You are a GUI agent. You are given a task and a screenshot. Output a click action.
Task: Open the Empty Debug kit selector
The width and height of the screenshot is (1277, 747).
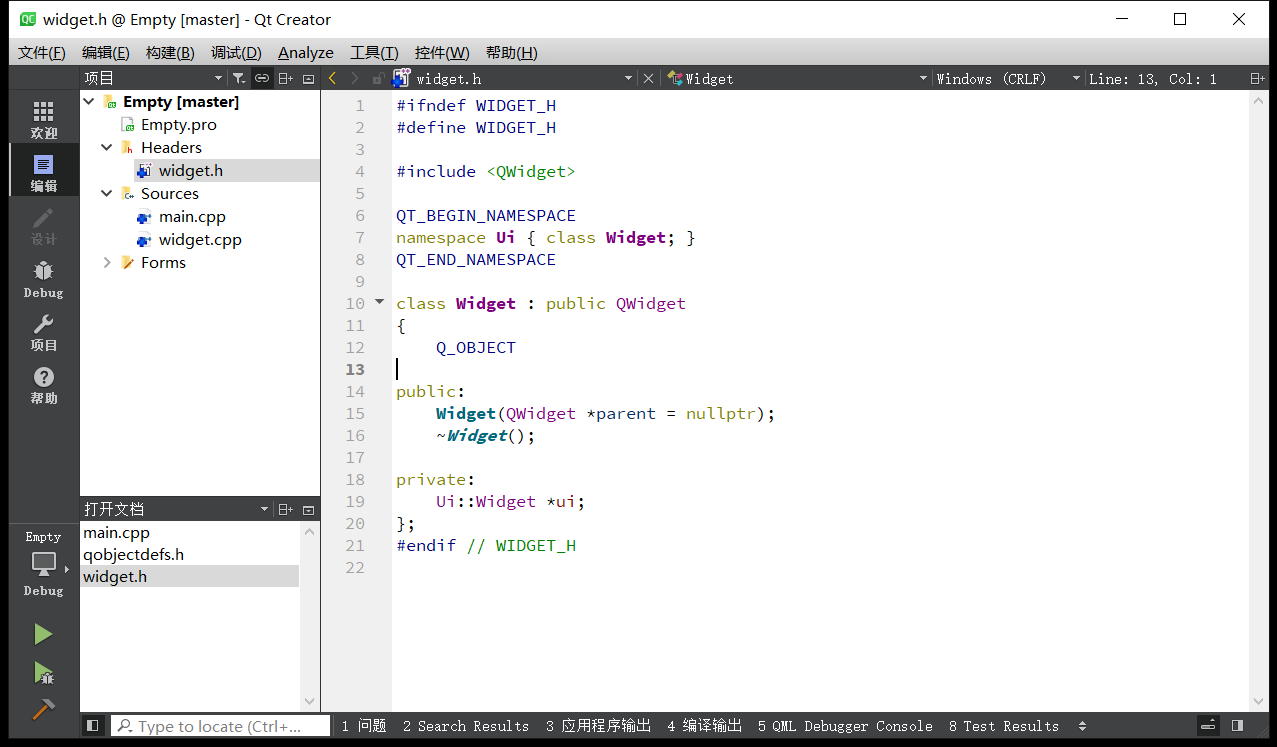pos(43,564)
